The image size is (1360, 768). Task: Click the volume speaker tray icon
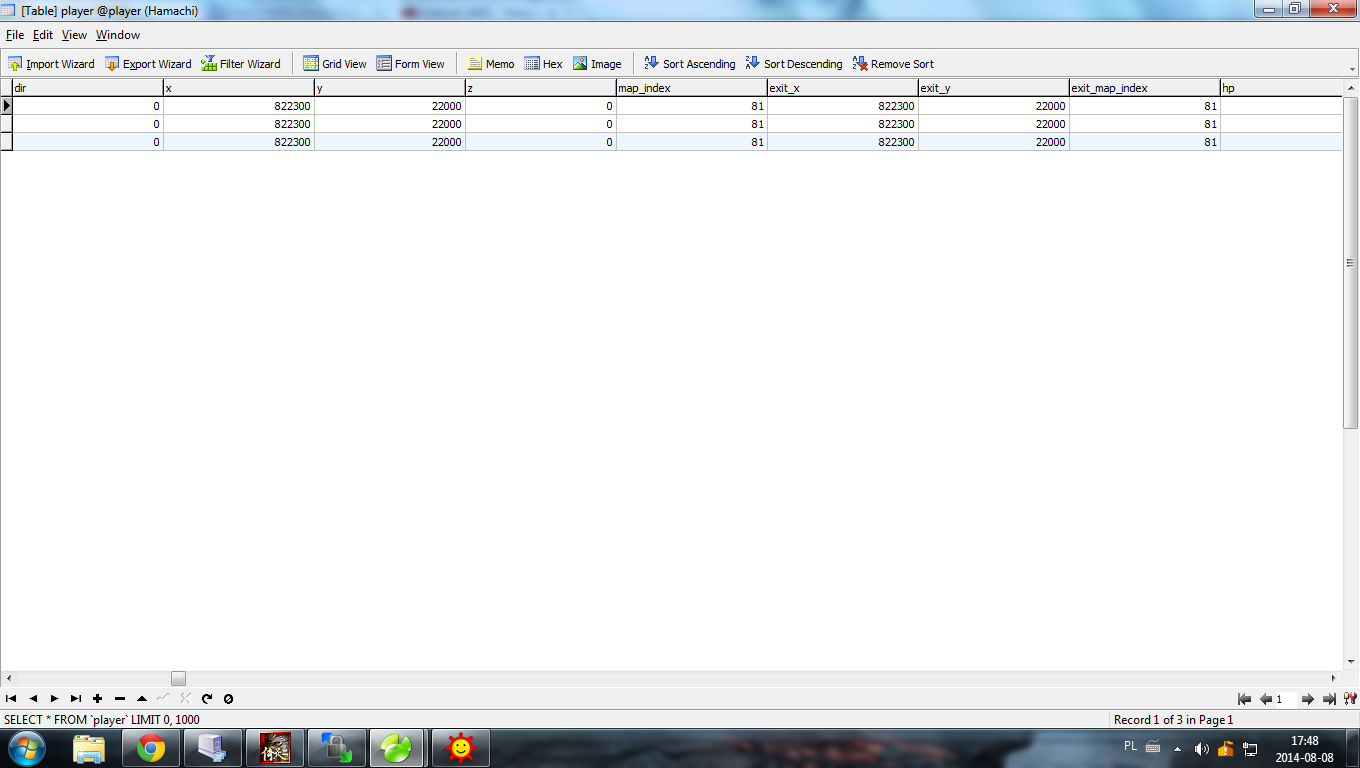(x=1202, y=748)
